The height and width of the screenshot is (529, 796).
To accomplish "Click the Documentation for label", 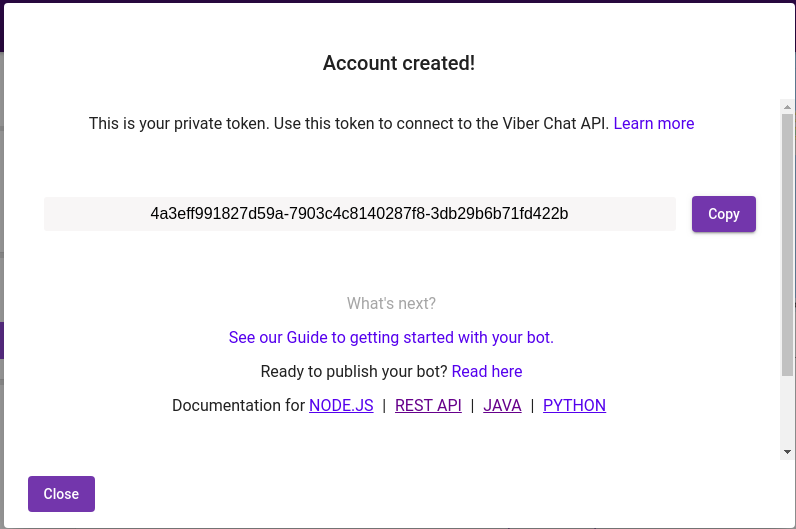I will (x=239, y=406).
